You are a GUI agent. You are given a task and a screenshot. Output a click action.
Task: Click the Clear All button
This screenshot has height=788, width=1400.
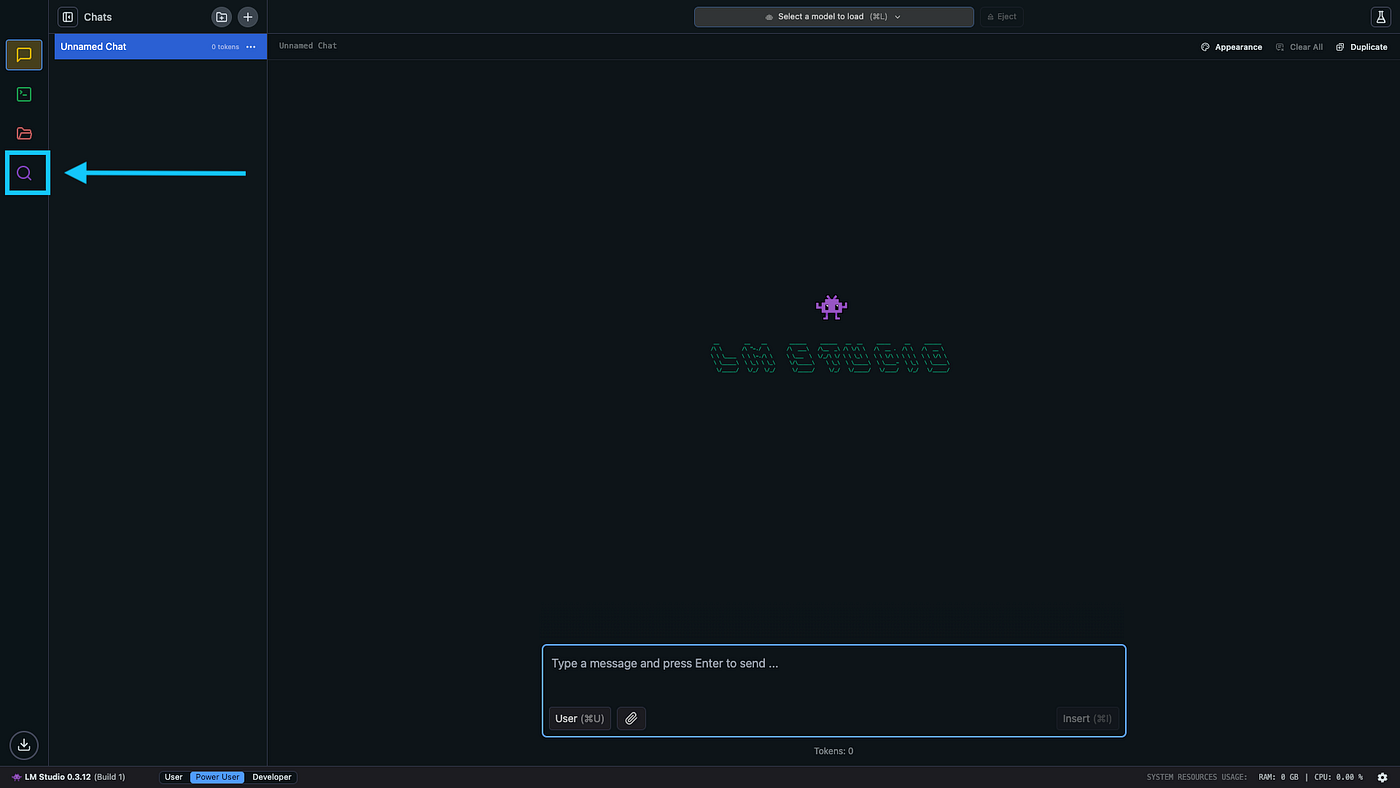1299,47
